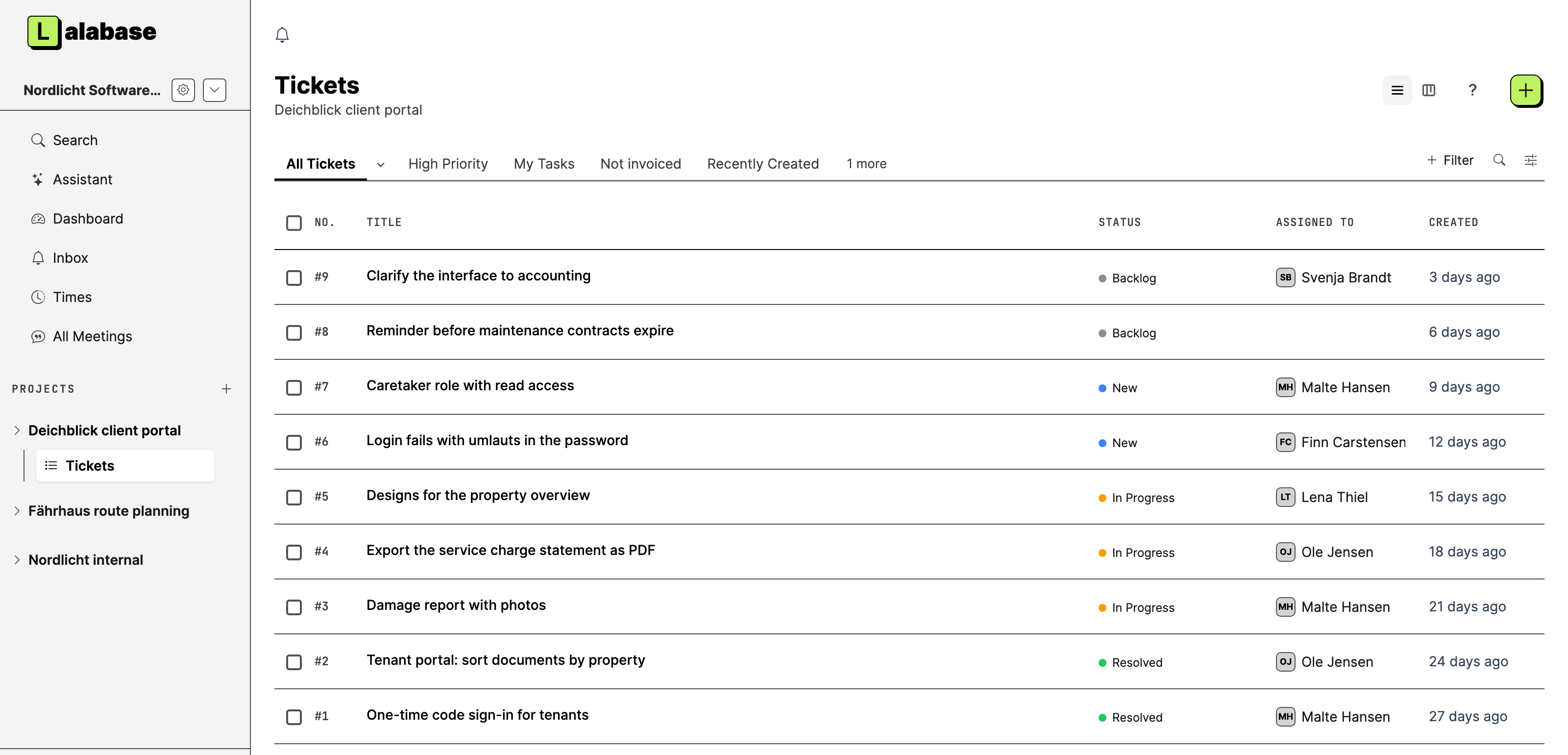This screenshot has height=755, width=1568.
Task: Open the Not invoiced tab
Action: click(640, 164)
